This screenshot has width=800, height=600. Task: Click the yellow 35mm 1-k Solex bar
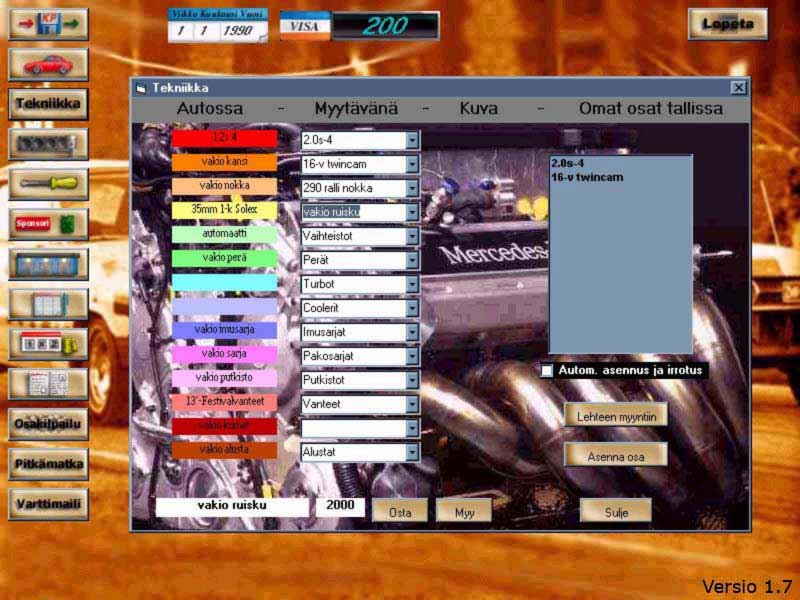pos(224,210)
